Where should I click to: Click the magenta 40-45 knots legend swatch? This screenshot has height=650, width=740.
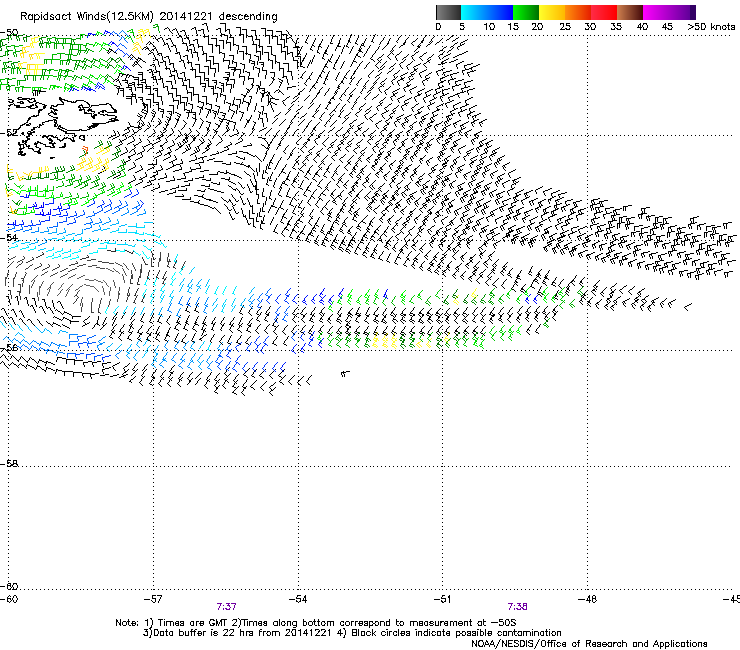pyautogui.click(x=656, y=12)
